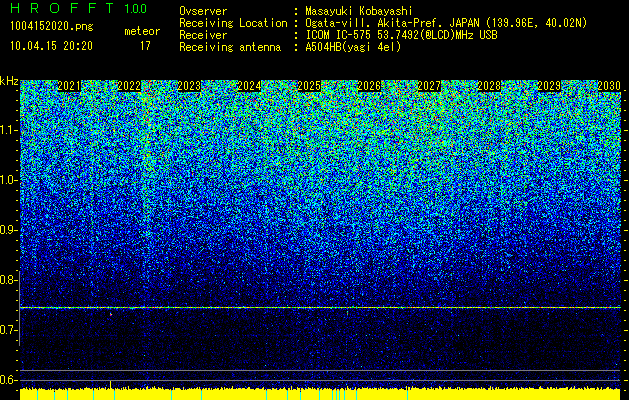Click the 2021 time marker

coord(69,86)
